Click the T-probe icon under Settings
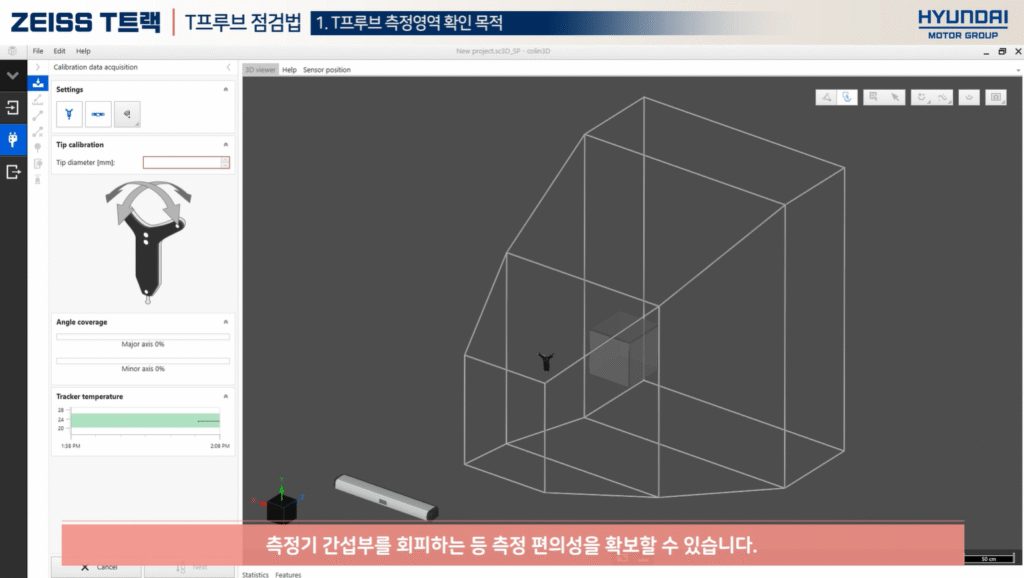This screenshot has width=1024, height=578. tap(69, 115)
